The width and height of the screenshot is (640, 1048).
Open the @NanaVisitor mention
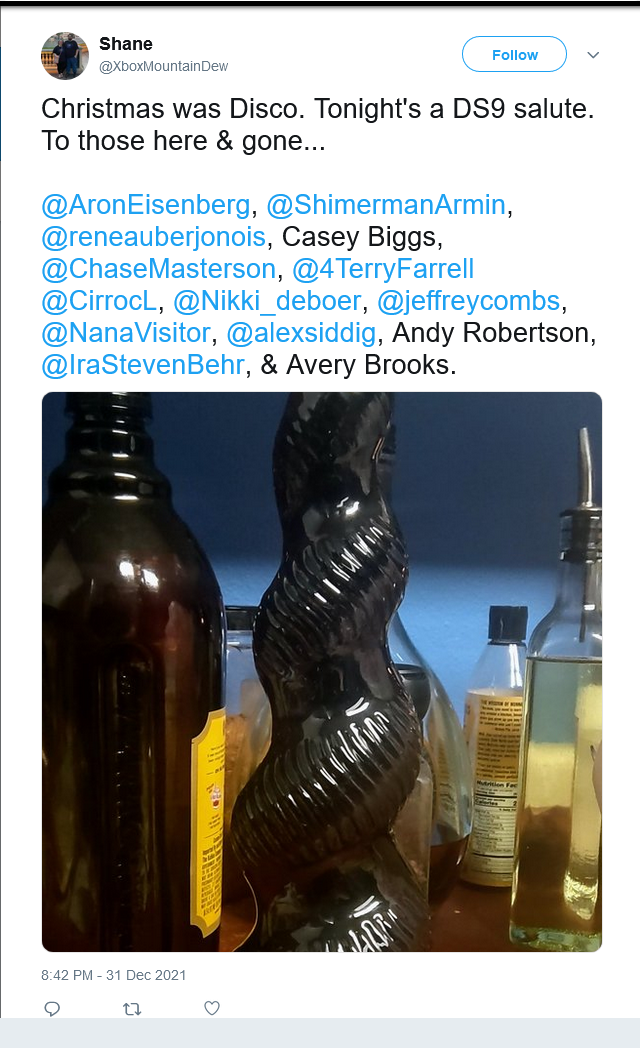click(x=126, y=334)
